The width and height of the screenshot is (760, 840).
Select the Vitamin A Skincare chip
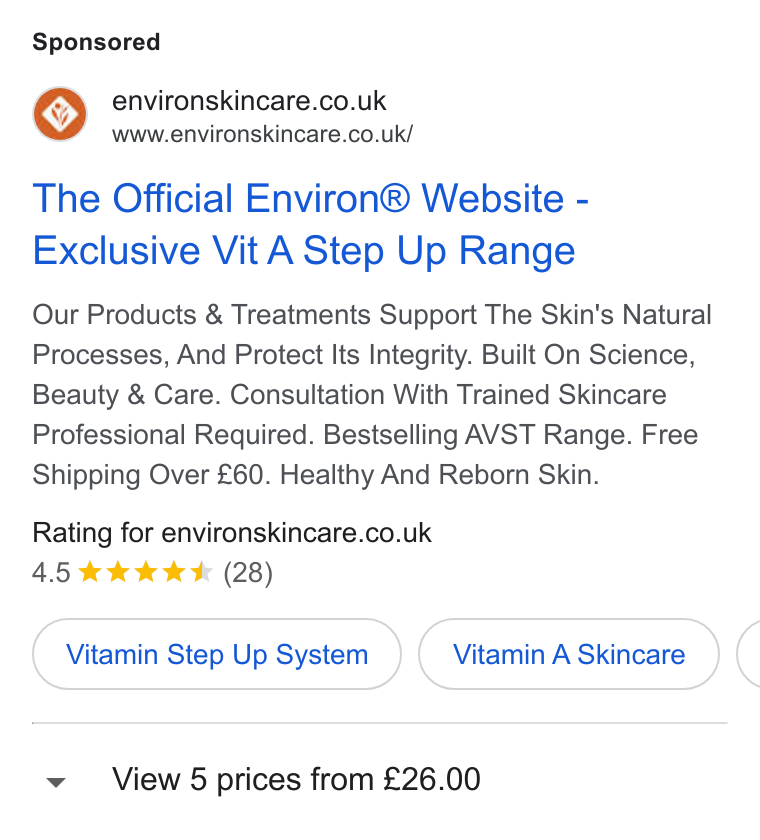tap(569, 654)
